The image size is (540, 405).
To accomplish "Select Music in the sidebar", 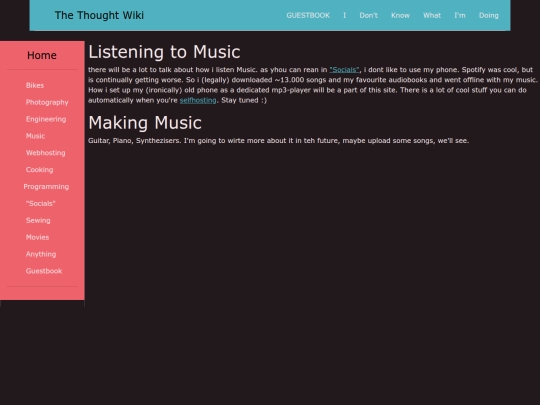I will 35,136.
